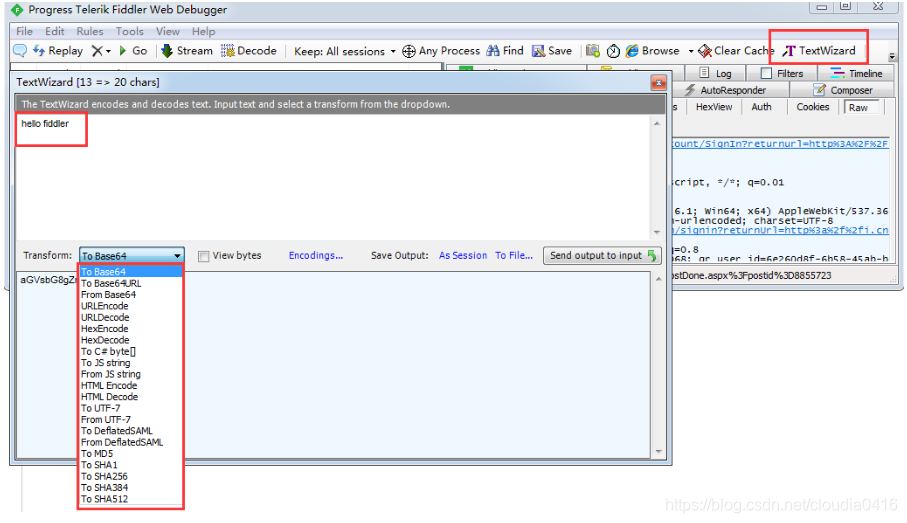Open the Remove X dropdown arrow
This screenshot has width=907, height=523.
[x=108, y=51]
